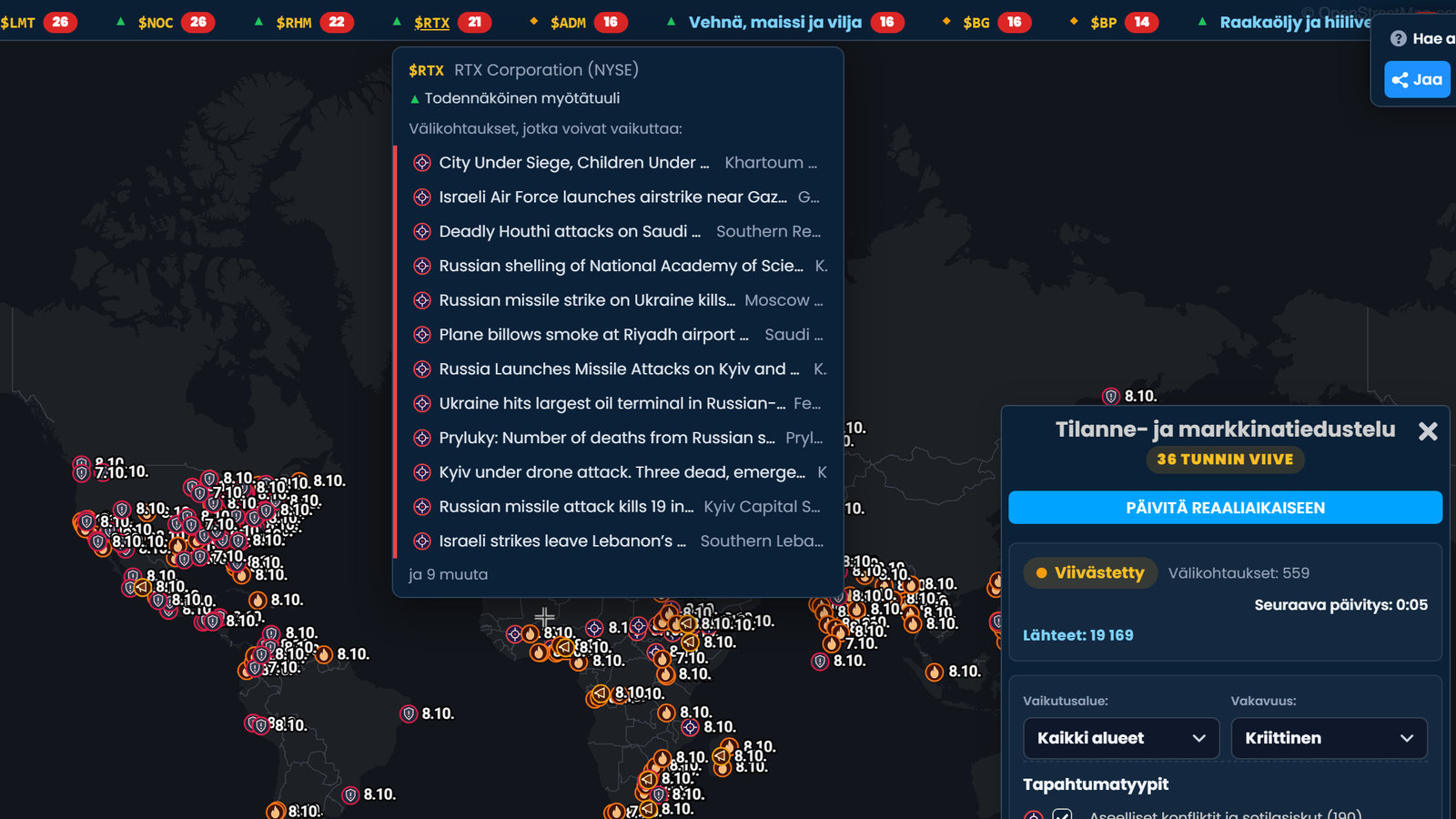Open Raakaöljy ja hiili ticker item
Image resolution: width=1456 pixels, height=819 pixels.
click(x=1285, y=22)
